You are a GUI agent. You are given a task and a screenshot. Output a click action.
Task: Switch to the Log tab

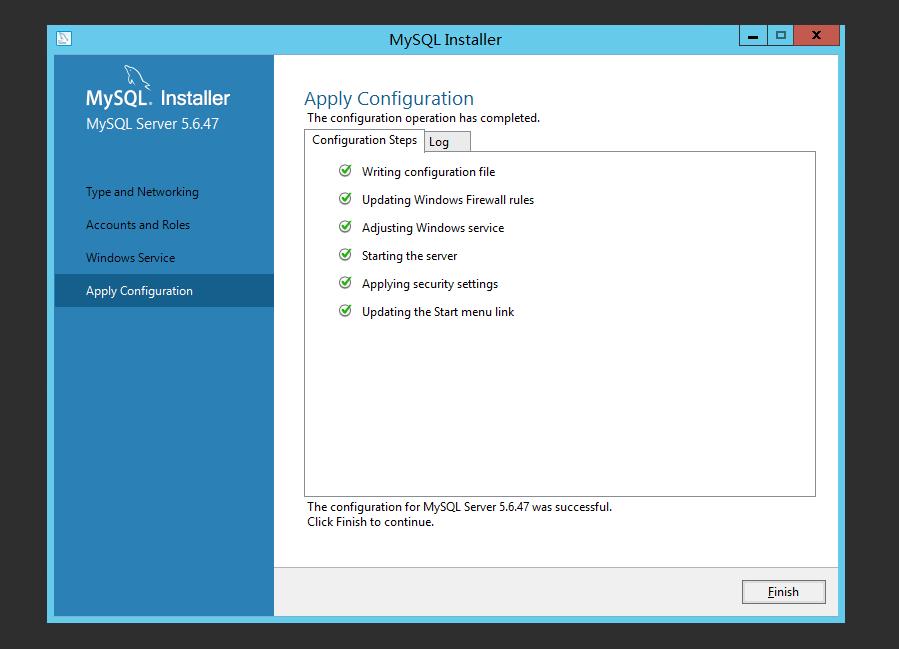point(447,142)
